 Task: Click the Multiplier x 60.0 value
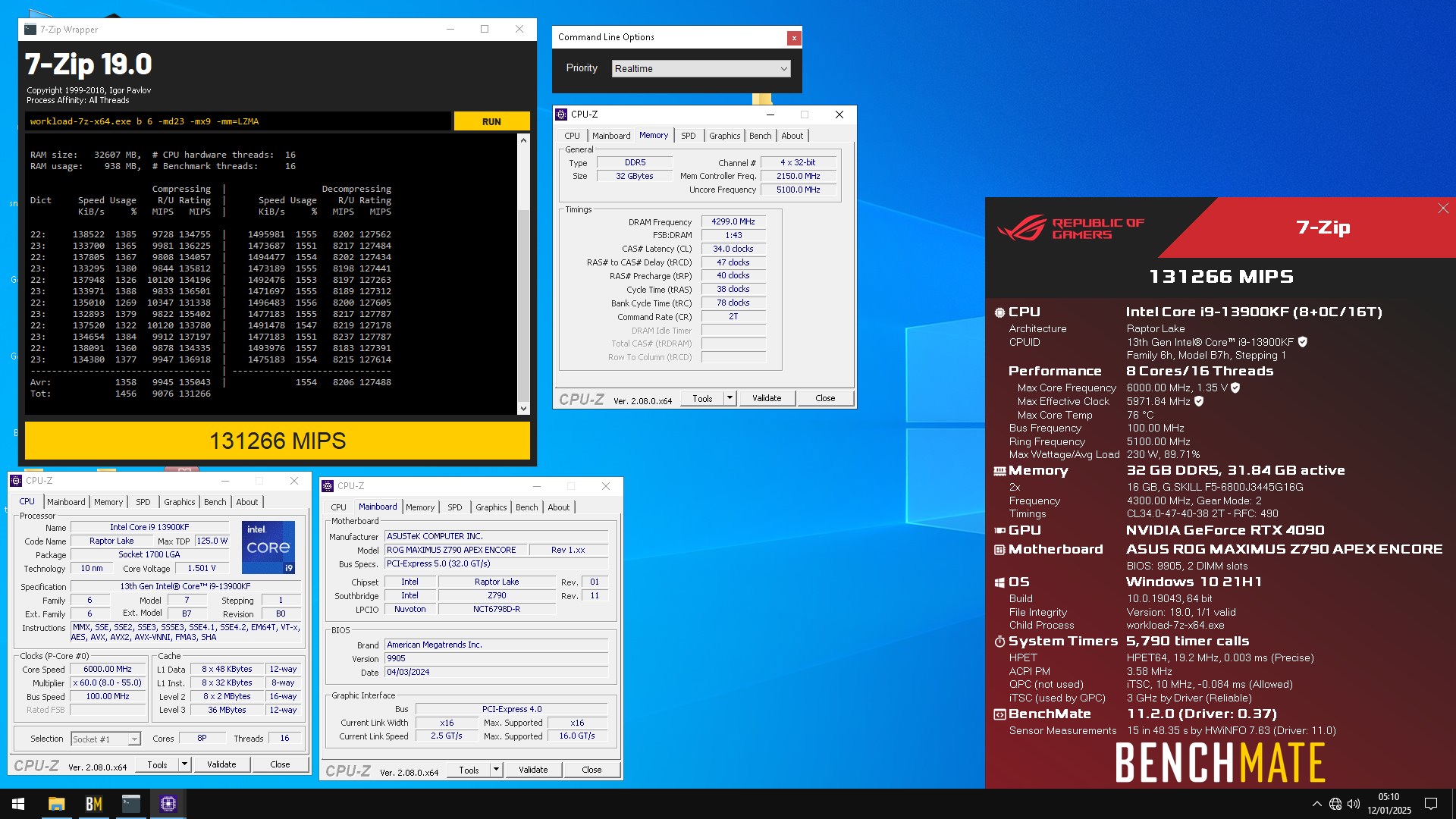pos(108,683)
